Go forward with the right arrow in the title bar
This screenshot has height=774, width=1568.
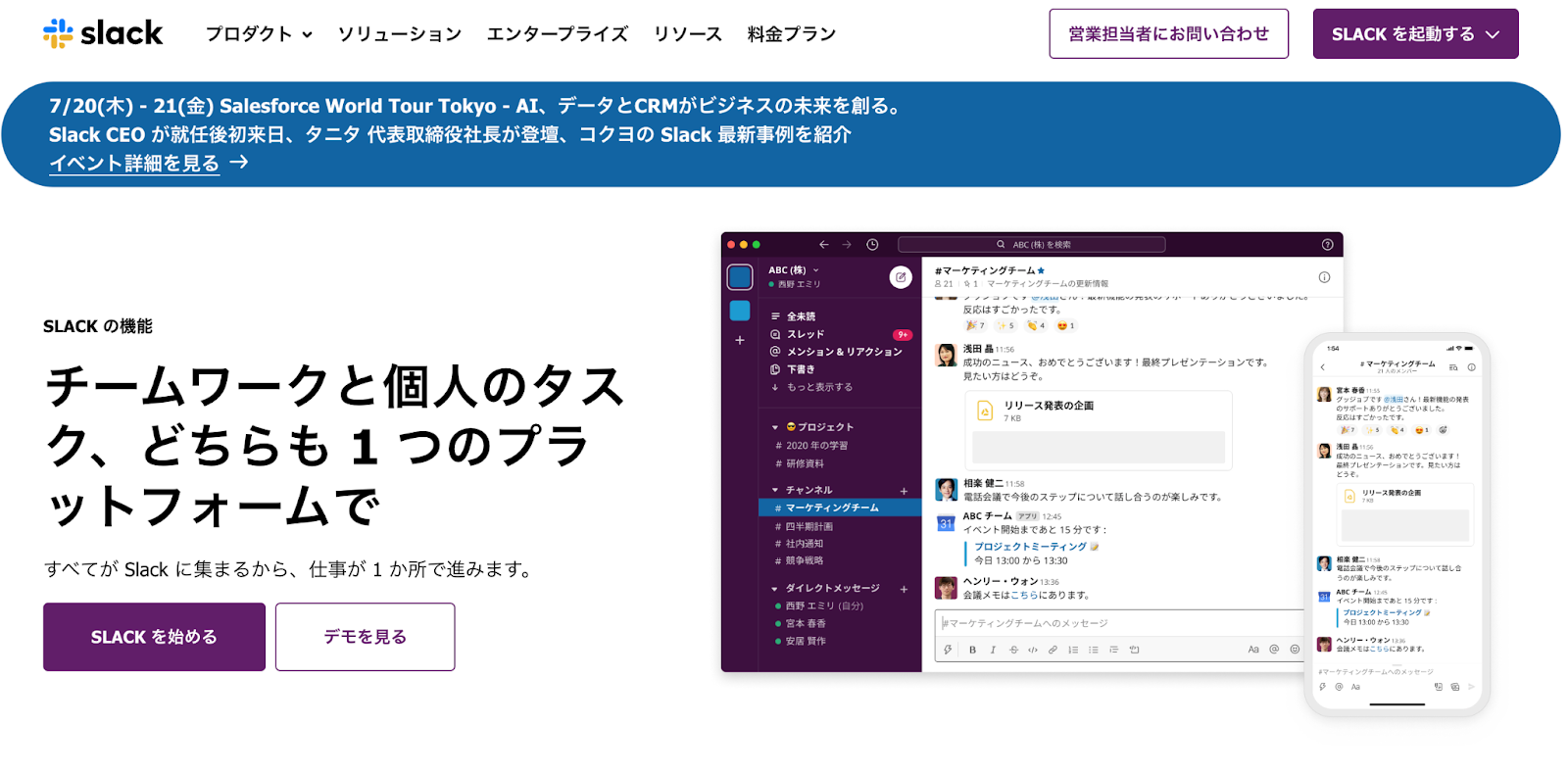click(847, 245)
